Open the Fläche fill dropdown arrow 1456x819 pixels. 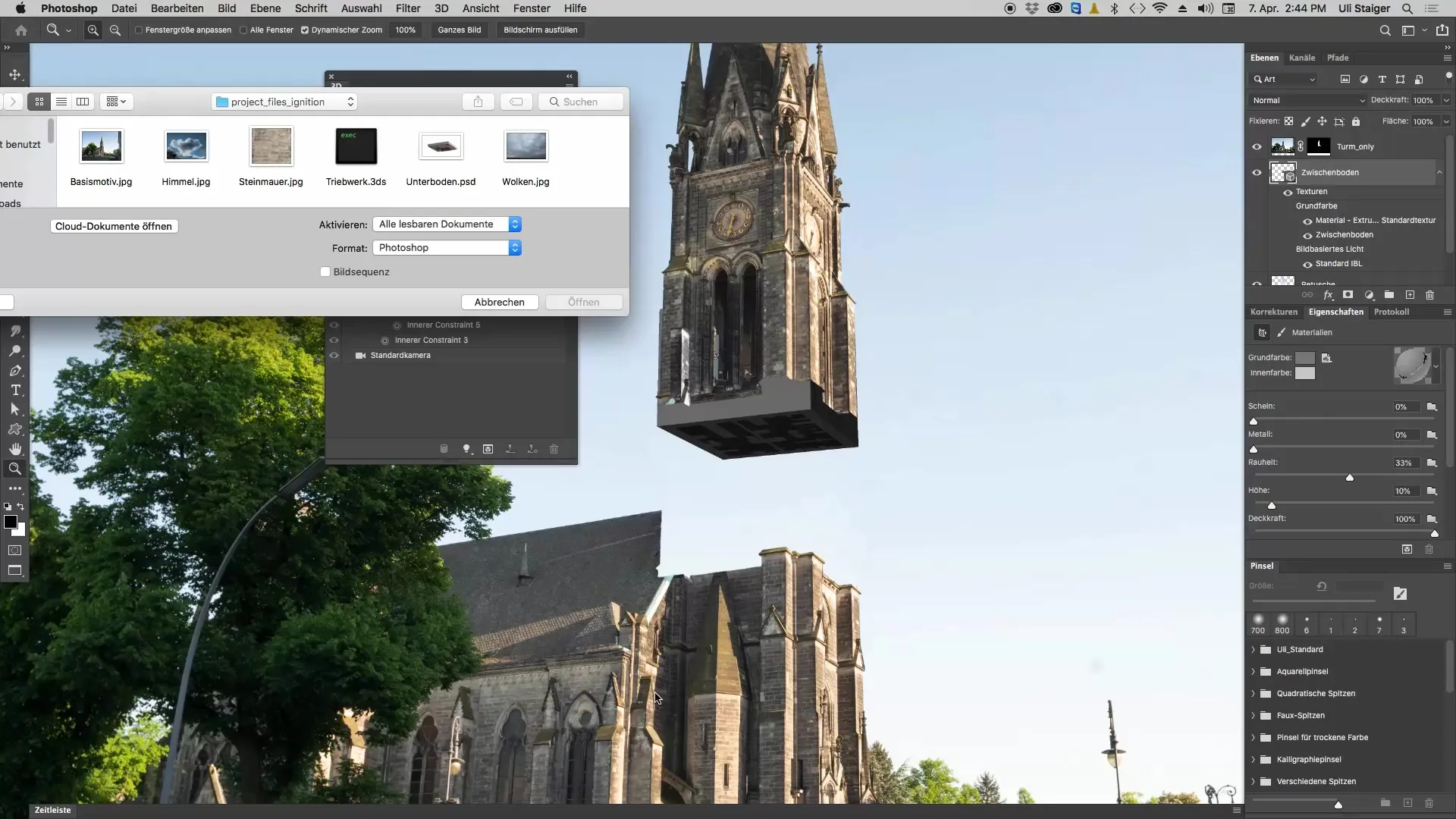tap(1446, 121)
